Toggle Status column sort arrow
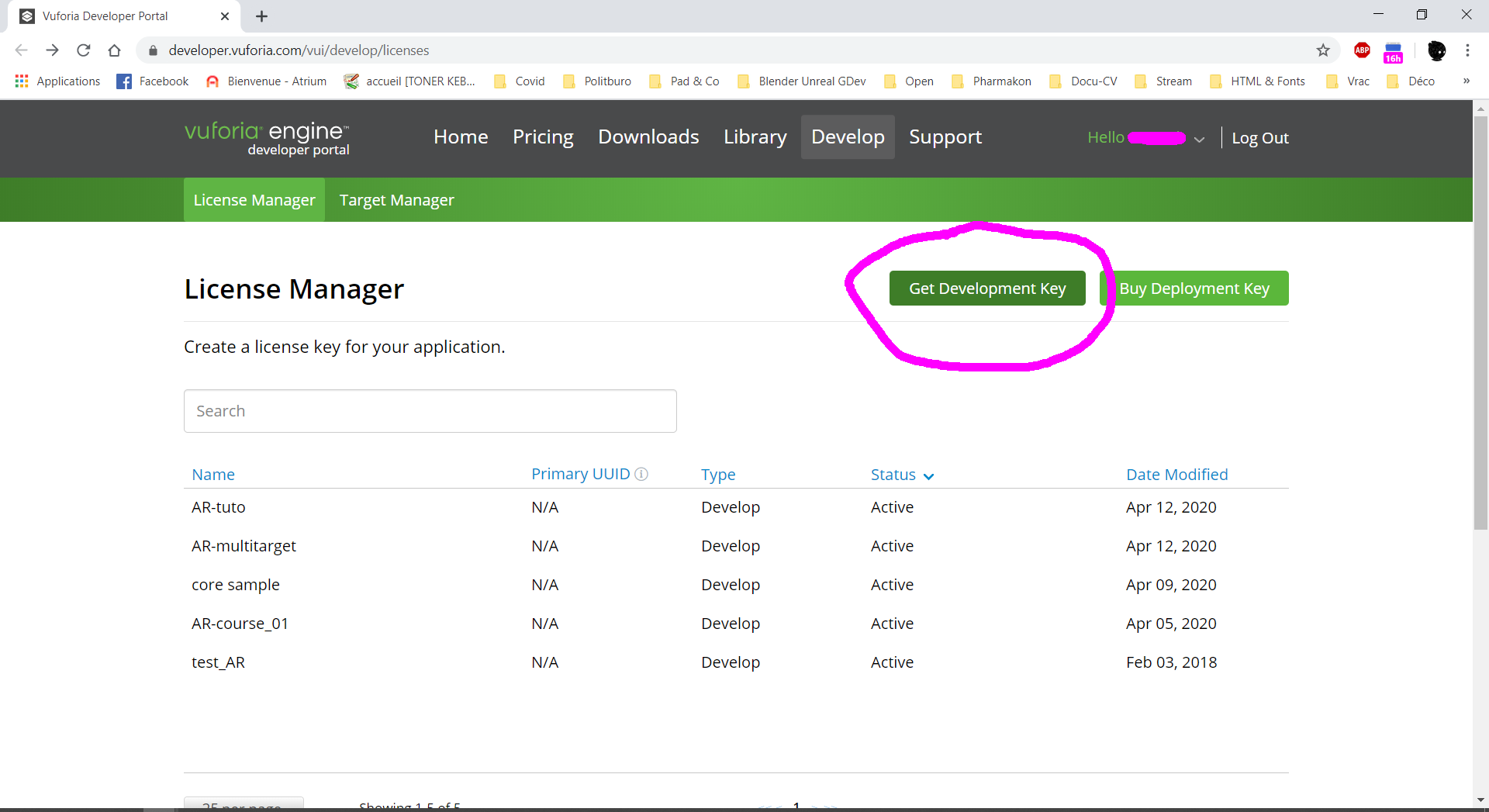The width and height of the screenshot is (1489, 812). coord(929,476)
